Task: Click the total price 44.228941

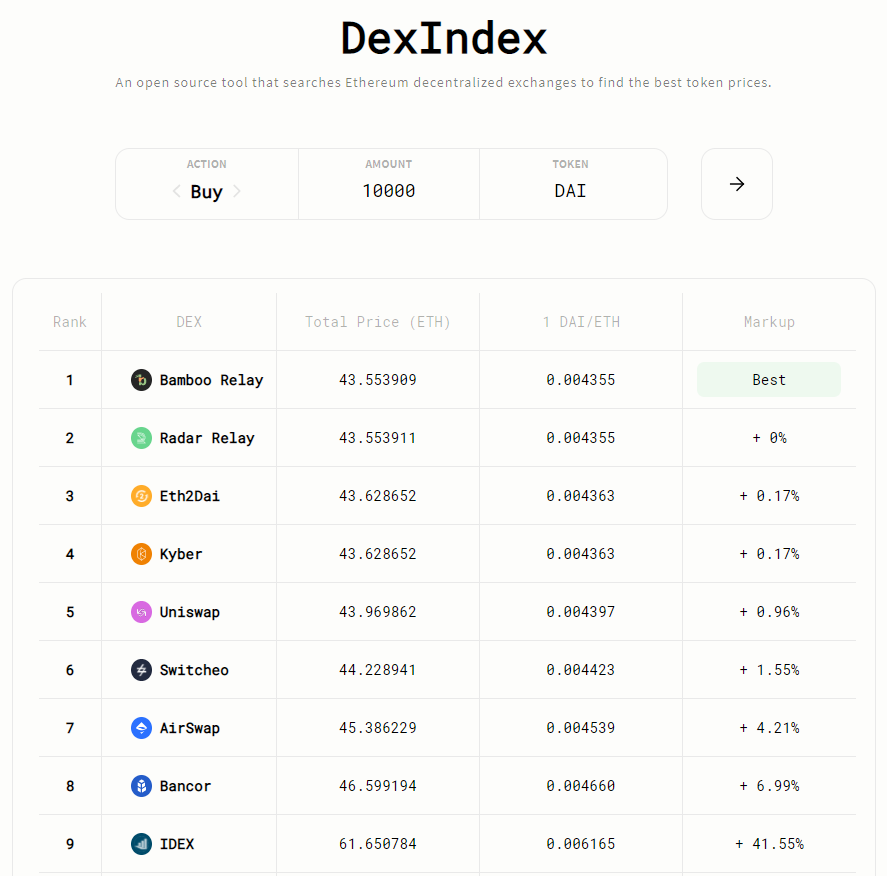Action: coord(377,670)
